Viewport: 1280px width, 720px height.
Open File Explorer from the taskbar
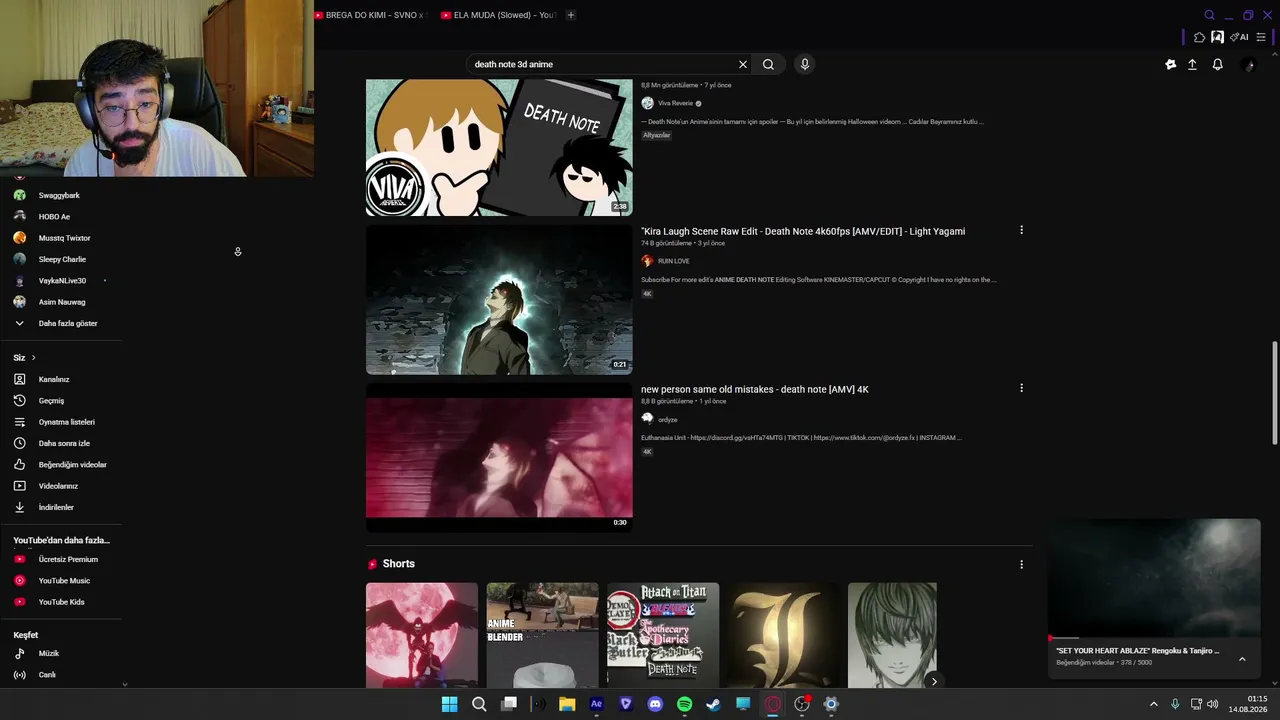[567, 704]
